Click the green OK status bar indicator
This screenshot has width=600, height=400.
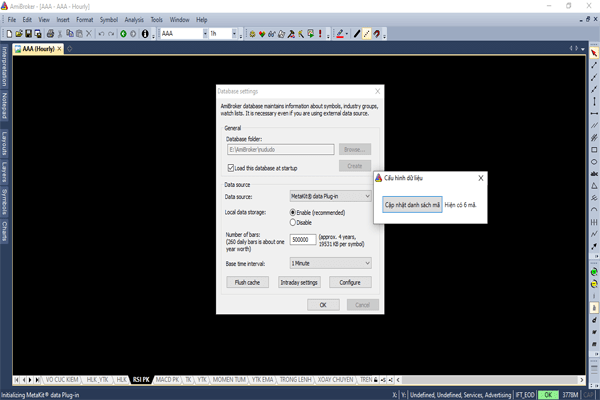[548, 395]
